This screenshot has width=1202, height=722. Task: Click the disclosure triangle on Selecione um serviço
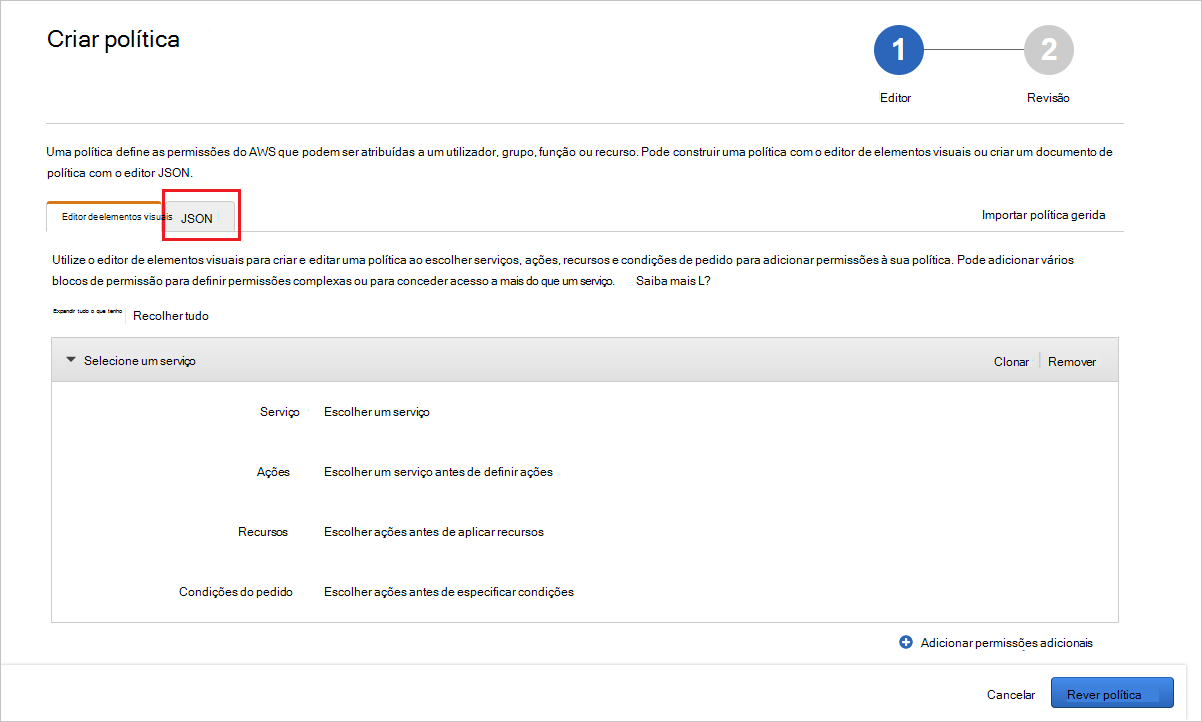pyautogui.click(x=70, y=360)
